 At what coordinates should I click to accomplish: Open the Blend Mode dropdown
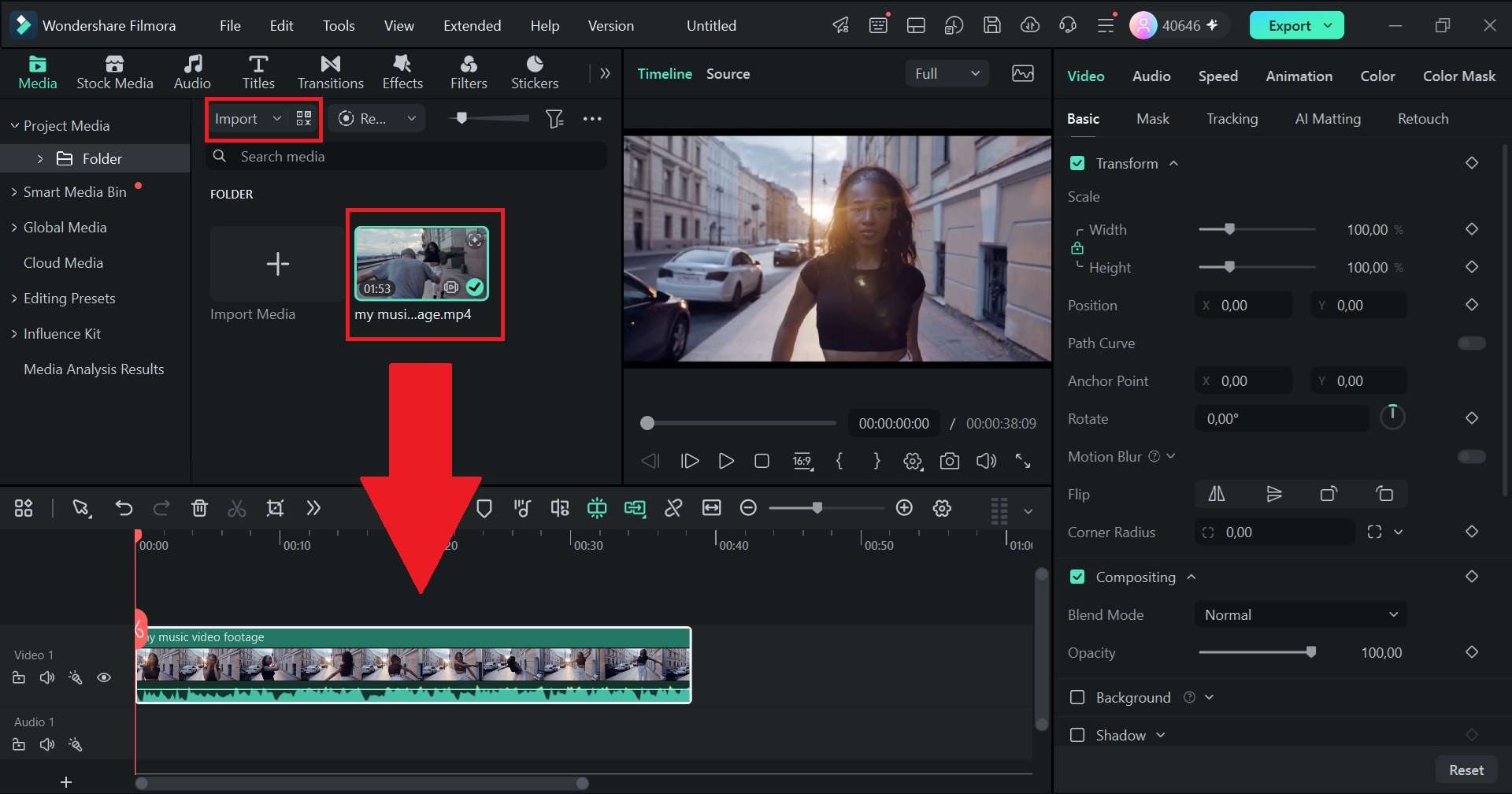[1301, 614]
